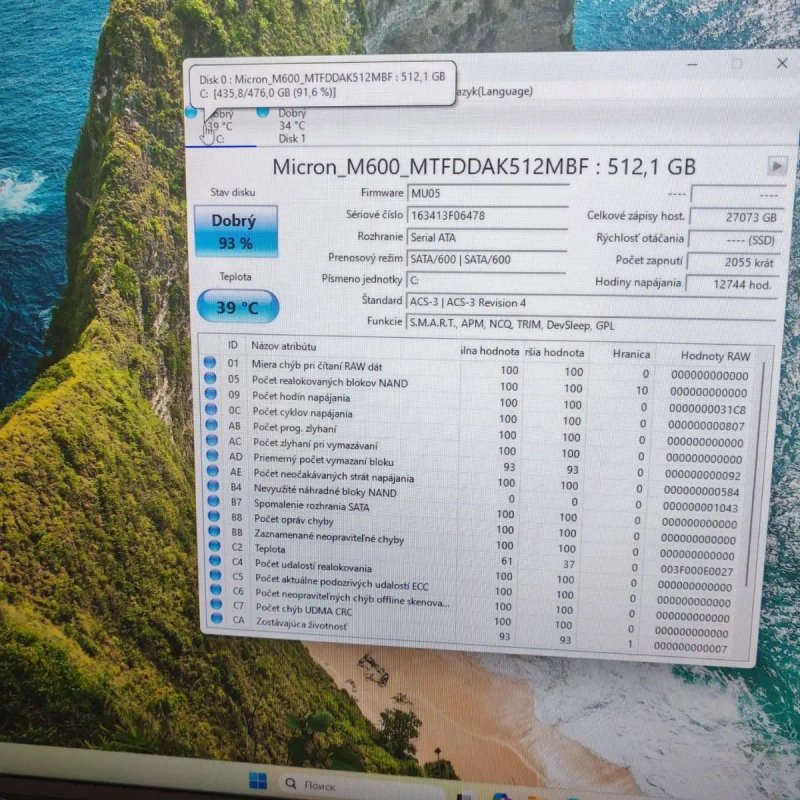Click the Názov atribútu column header
Image resolution: width=800 pixels, height=800 pixels.
tap(284, 346)
